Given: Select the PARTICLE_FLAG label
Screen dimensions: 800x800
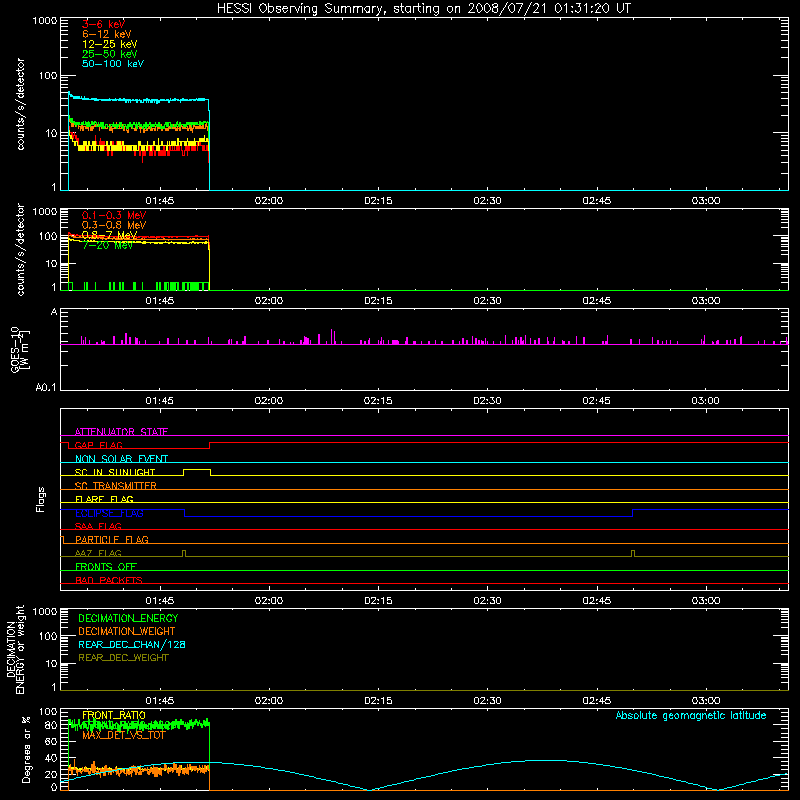Looking at the screenshot, I should point(112,540).
